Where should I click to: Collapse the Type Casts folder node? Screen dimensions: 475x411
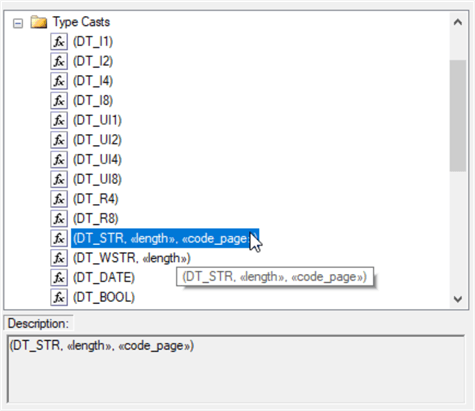(x=18, y=23)
